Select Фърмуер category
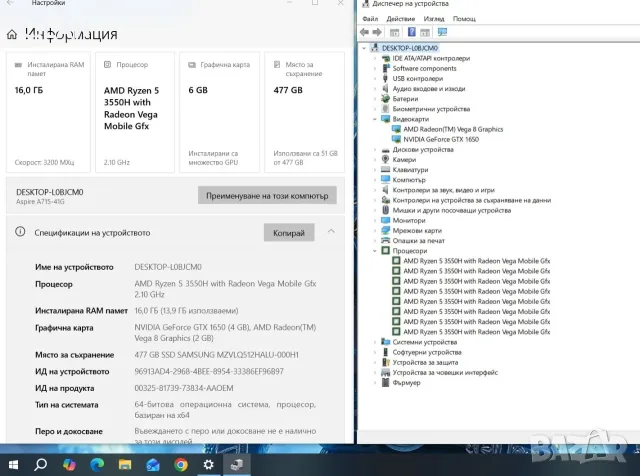 tap(406, 383)
